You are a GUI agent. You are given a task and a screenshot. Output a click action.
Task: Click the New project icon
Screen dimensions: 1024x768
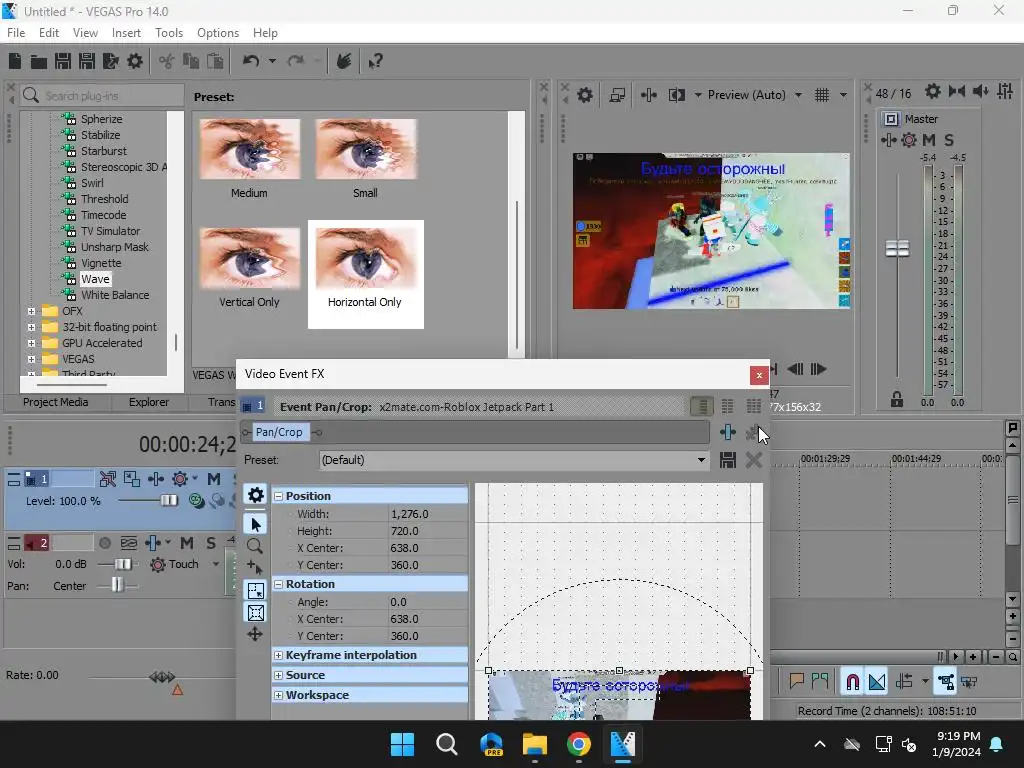[x=15, y=61]
